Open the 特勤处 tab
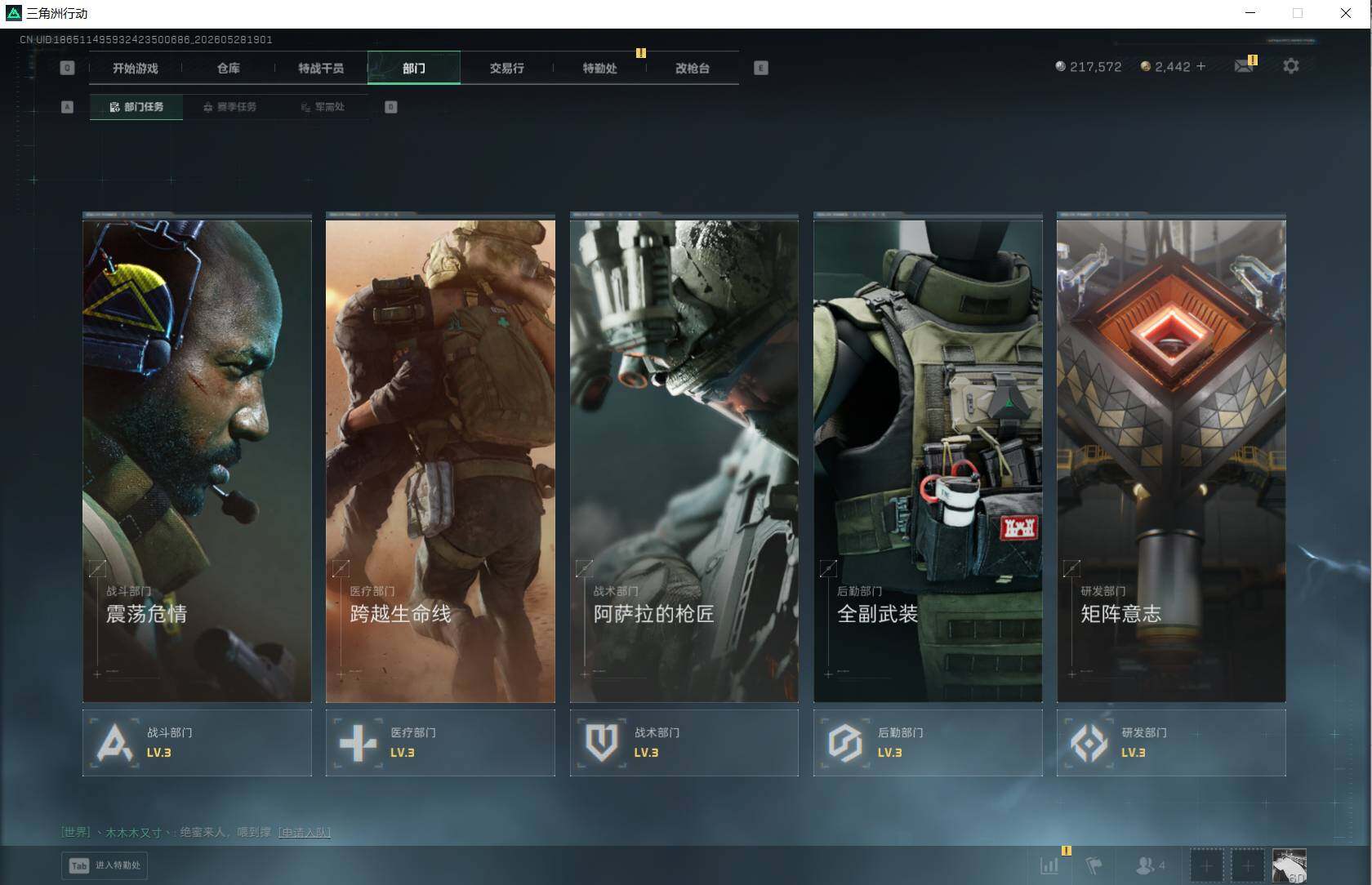This screenshot has height=885, width=1372. (599, 68)
